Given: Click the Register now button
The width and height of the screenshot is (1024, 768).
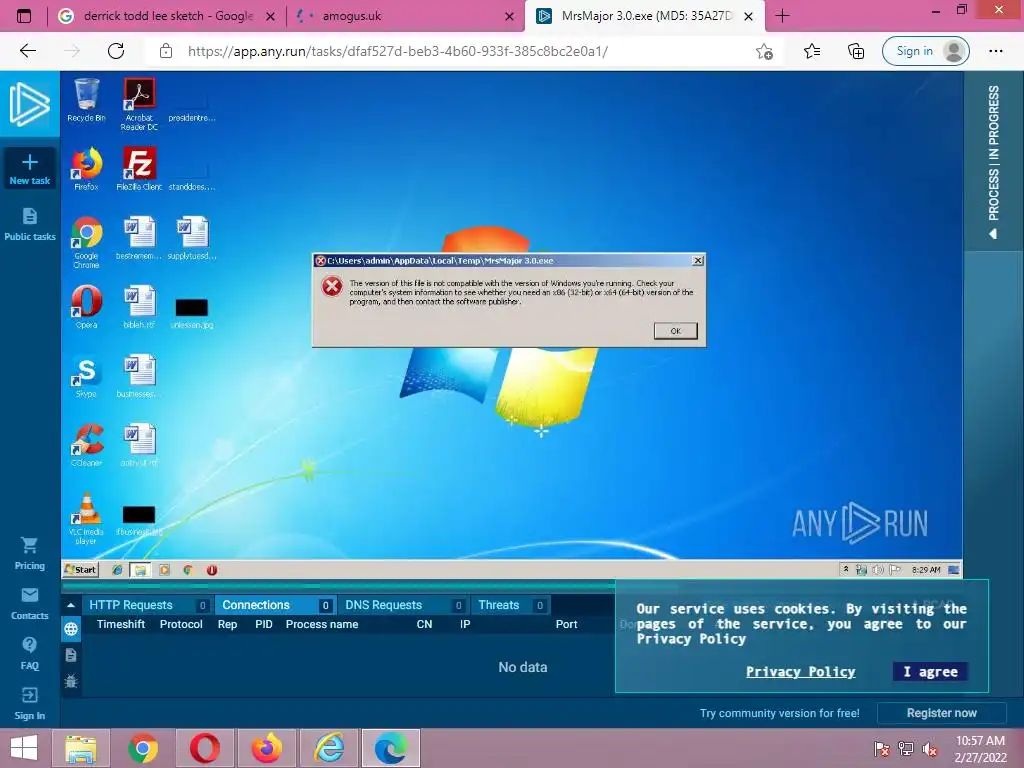Looking at the screenshot, I should [x=942, y=713].
